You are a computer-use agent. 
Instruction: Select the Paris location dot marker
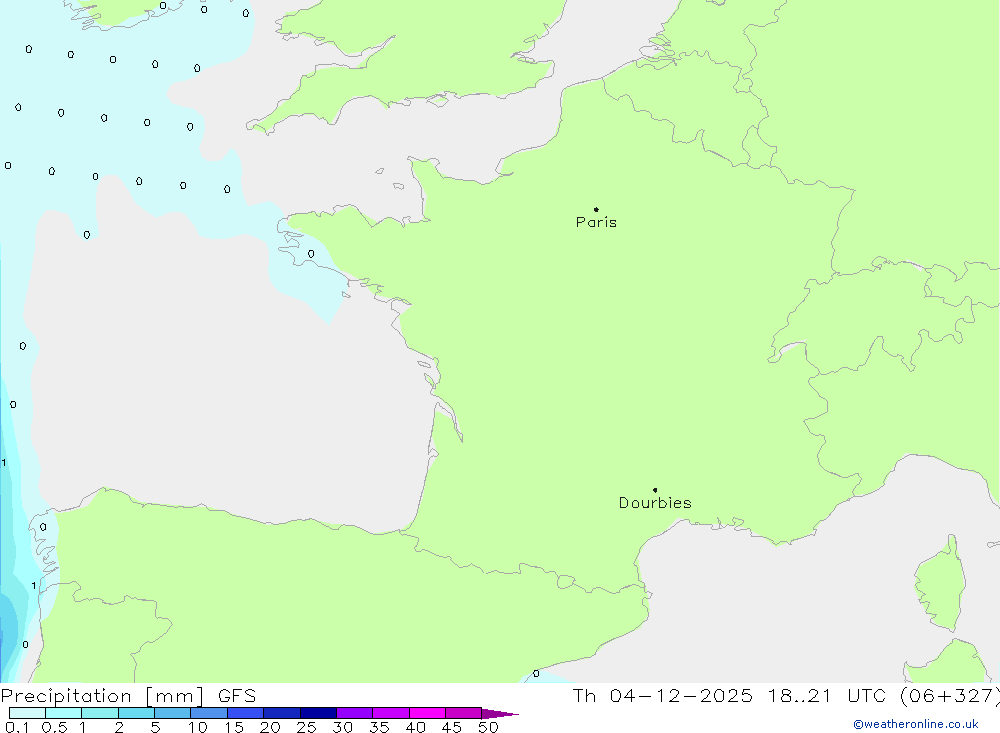(596, 209)
